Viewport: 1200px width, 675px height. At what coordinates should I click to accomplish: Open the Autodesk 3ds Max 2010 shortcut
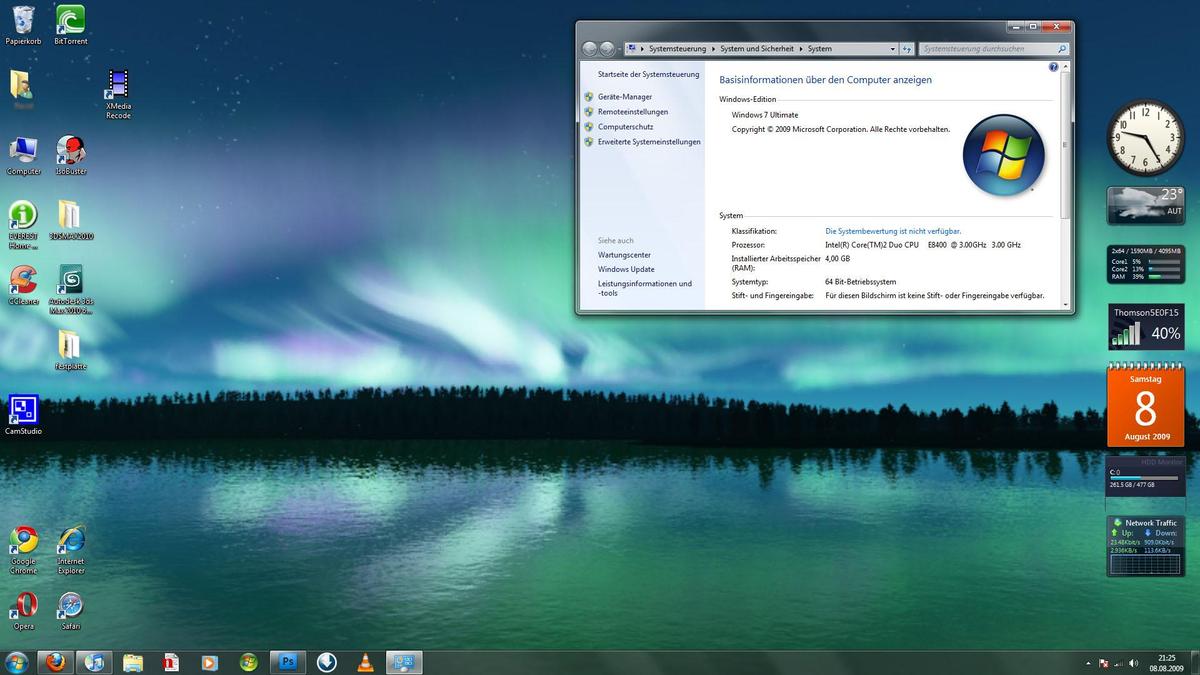pos(71,290)
